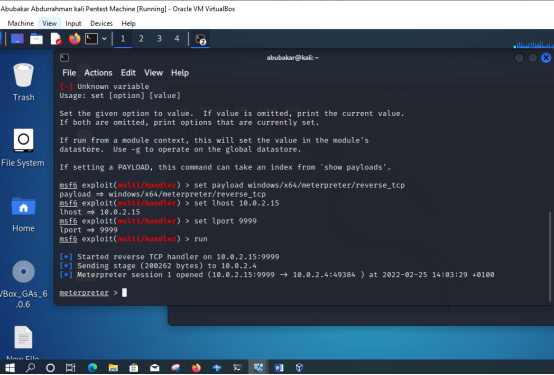Screen dimensions: 554x375
Task: Open Microsoft Store from the taskbar
Action: [x=134, y=368]
